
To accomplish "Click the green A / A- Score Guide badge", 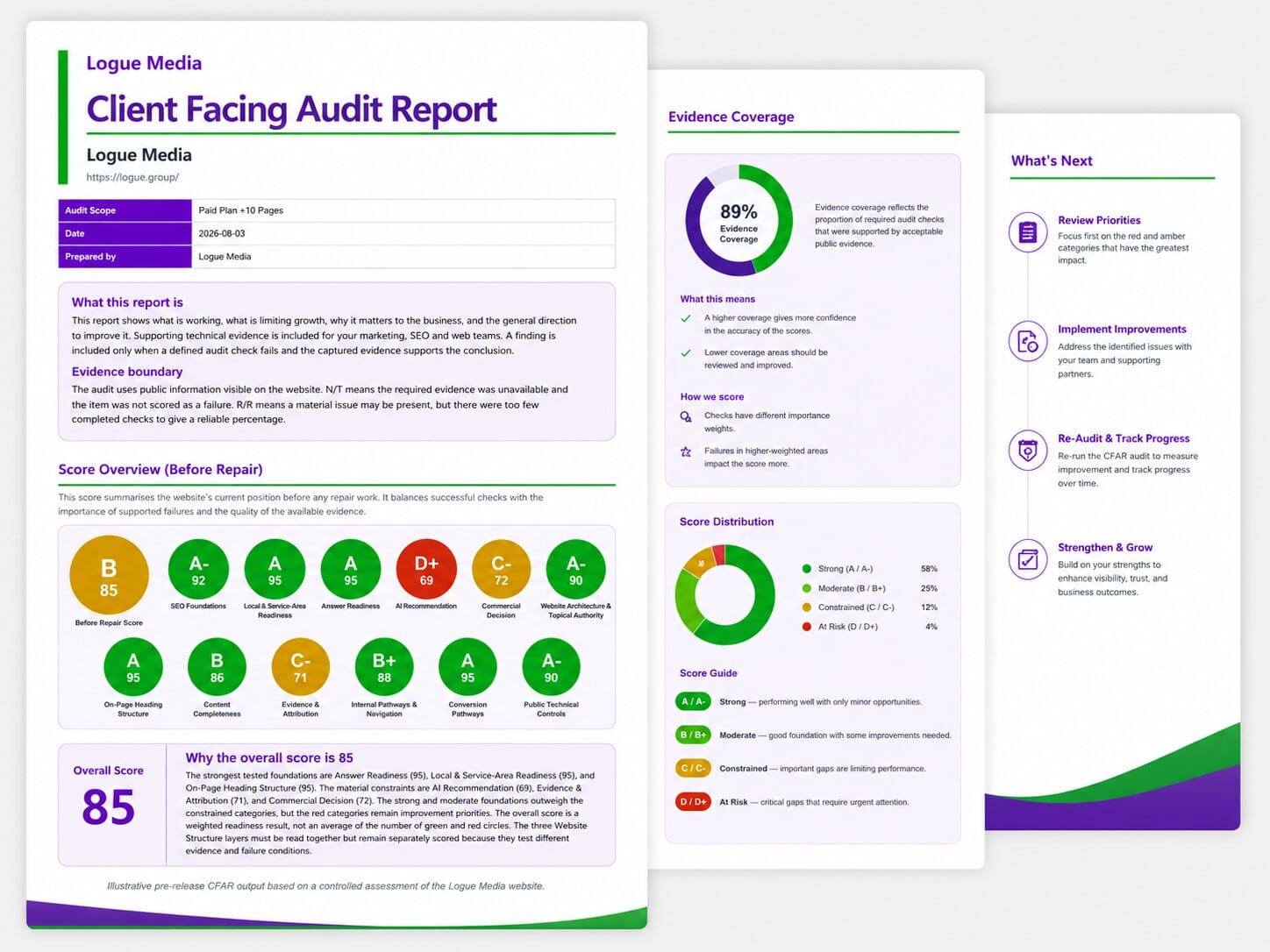I will click(x=693, y=701).
